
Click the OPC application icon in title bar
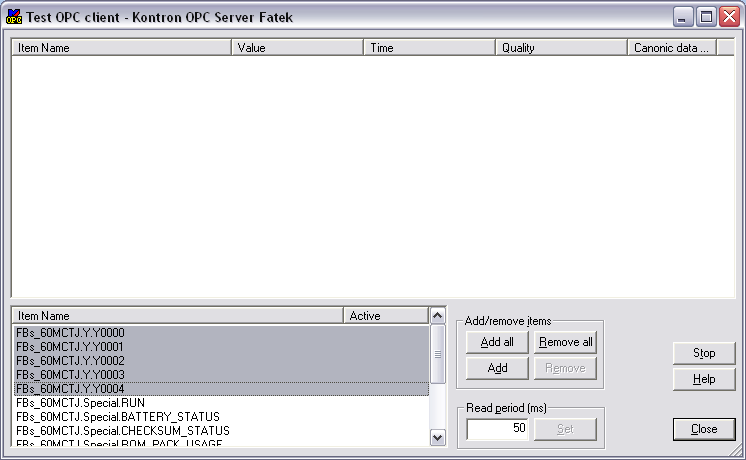coord(14,17)
